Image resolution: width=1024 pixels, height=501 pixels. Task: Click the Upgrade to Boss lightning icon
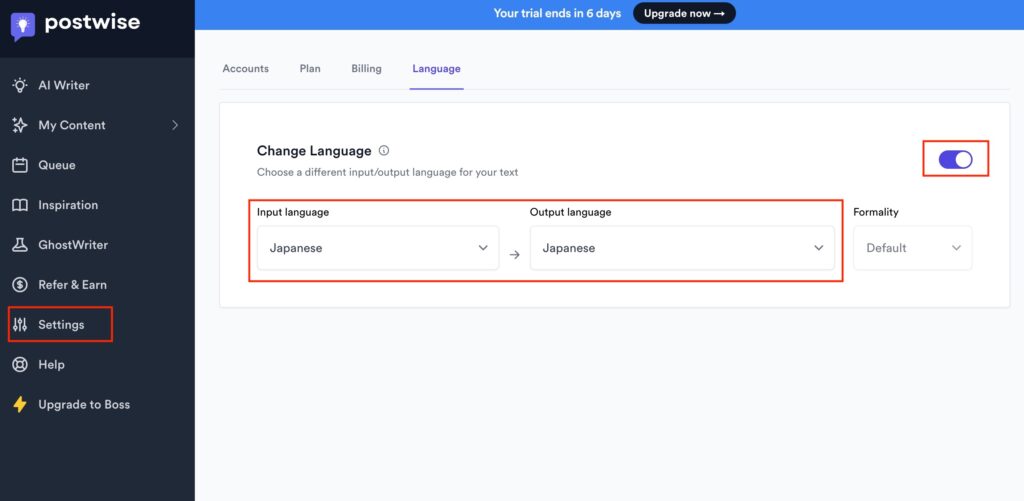click(x=20, y=405)
